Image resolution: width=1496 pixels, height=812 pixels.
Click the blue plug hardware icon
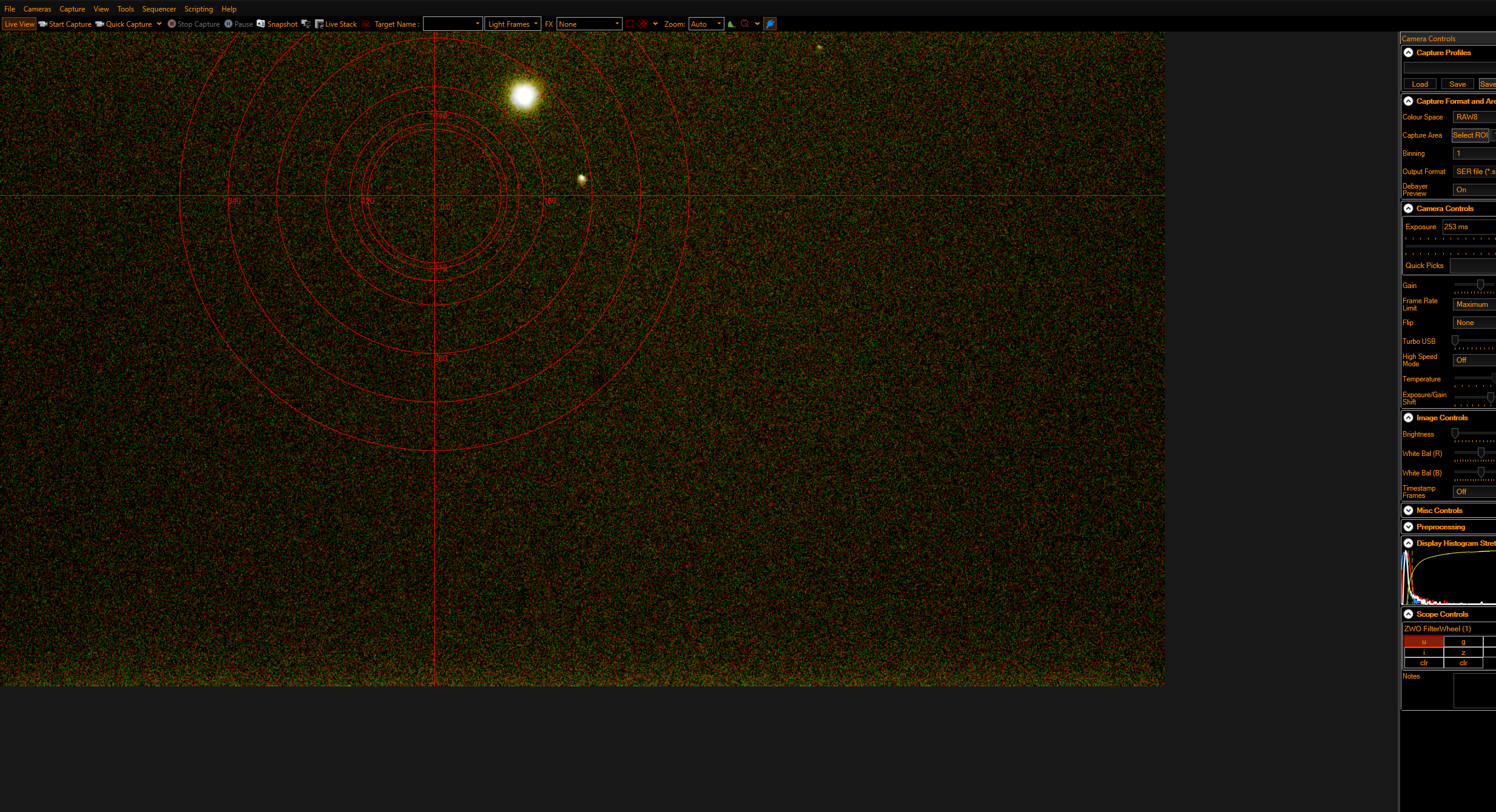(x=770, y=24)
